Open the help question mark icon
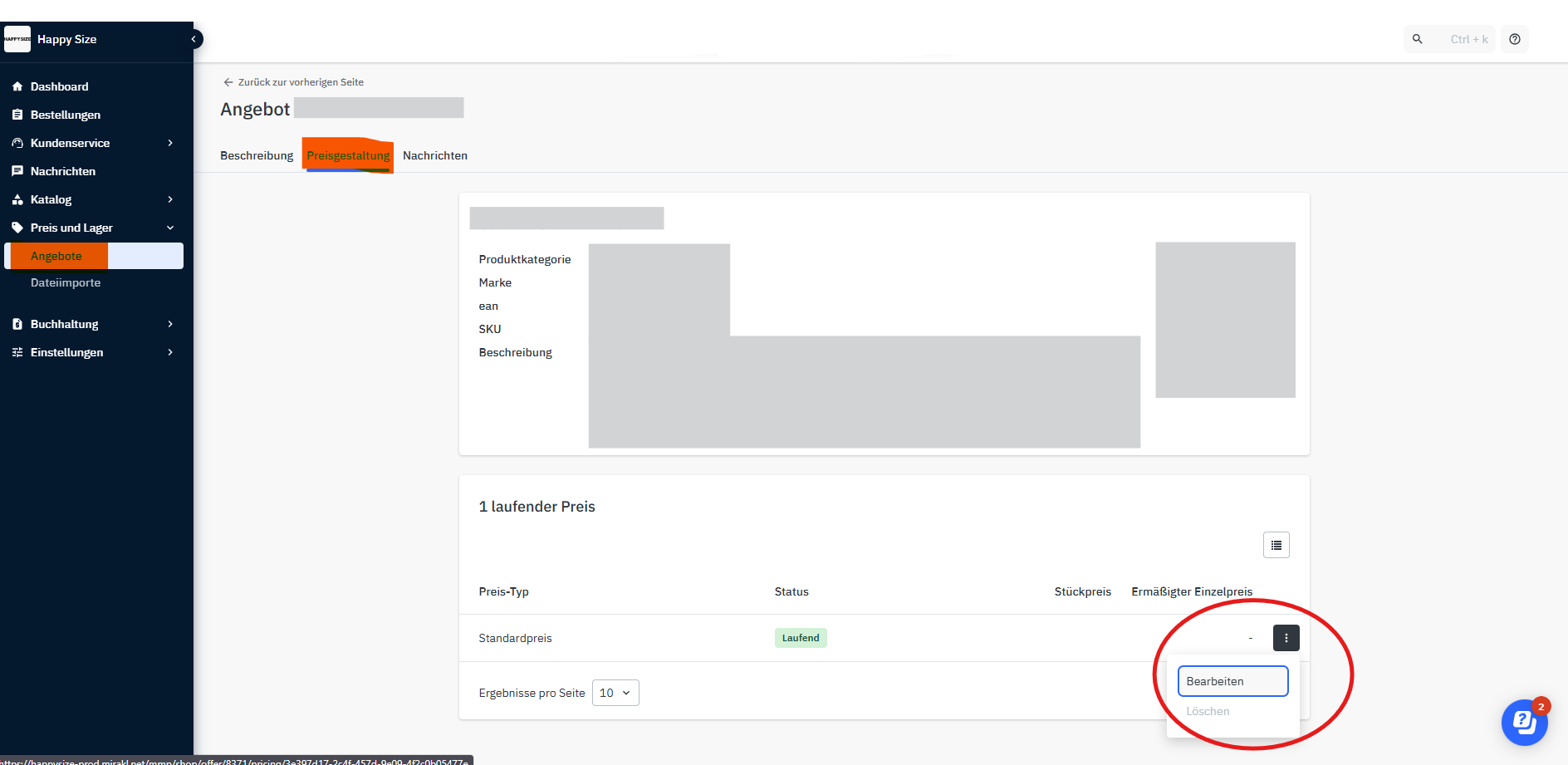Image resolution: width=1568 pixels, height=765 pixels. click(x=1515, y=39)
